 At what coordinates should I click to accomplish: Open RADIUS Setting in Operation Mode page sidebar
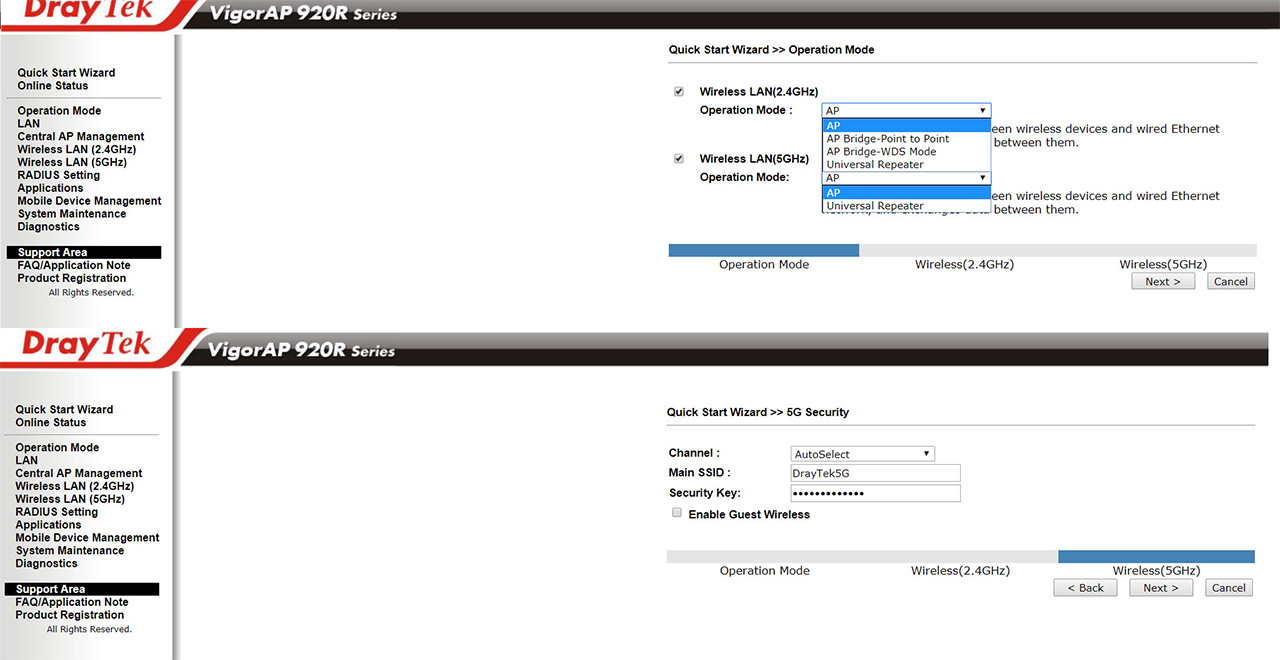click(x=59, y=175)
